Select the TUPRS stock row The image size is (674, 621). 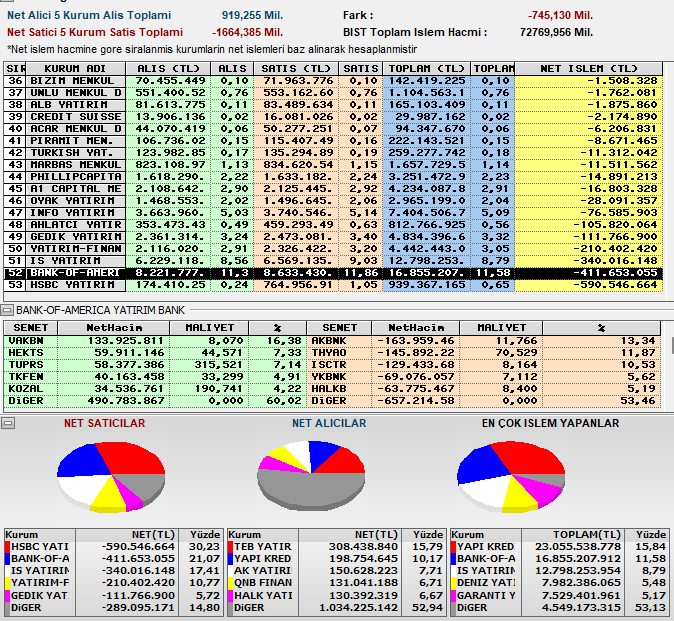pyautogui.click(x=155, y=365)
